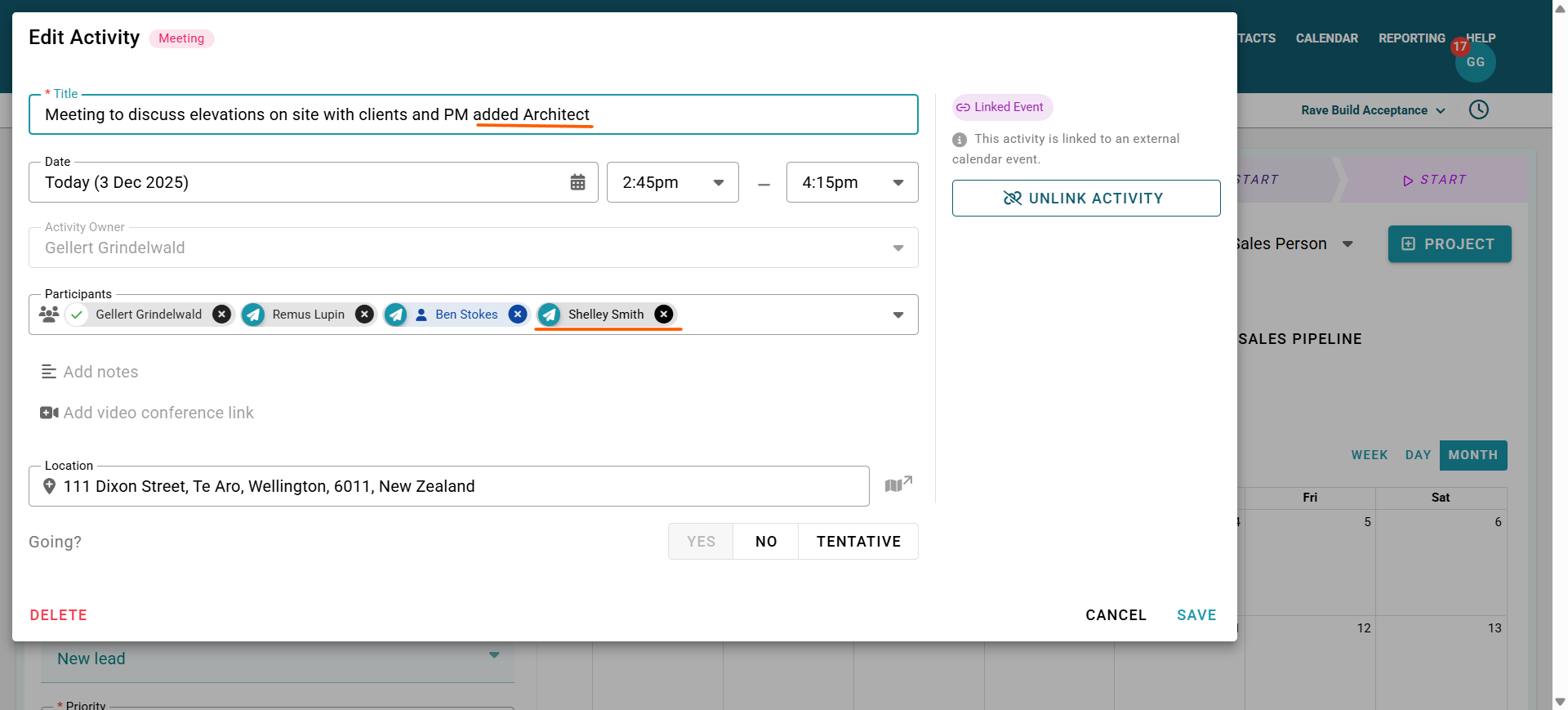The height and width of the screenshot is (710, 1568).
Task: Click the DELETE button
Action: (59, 615)
